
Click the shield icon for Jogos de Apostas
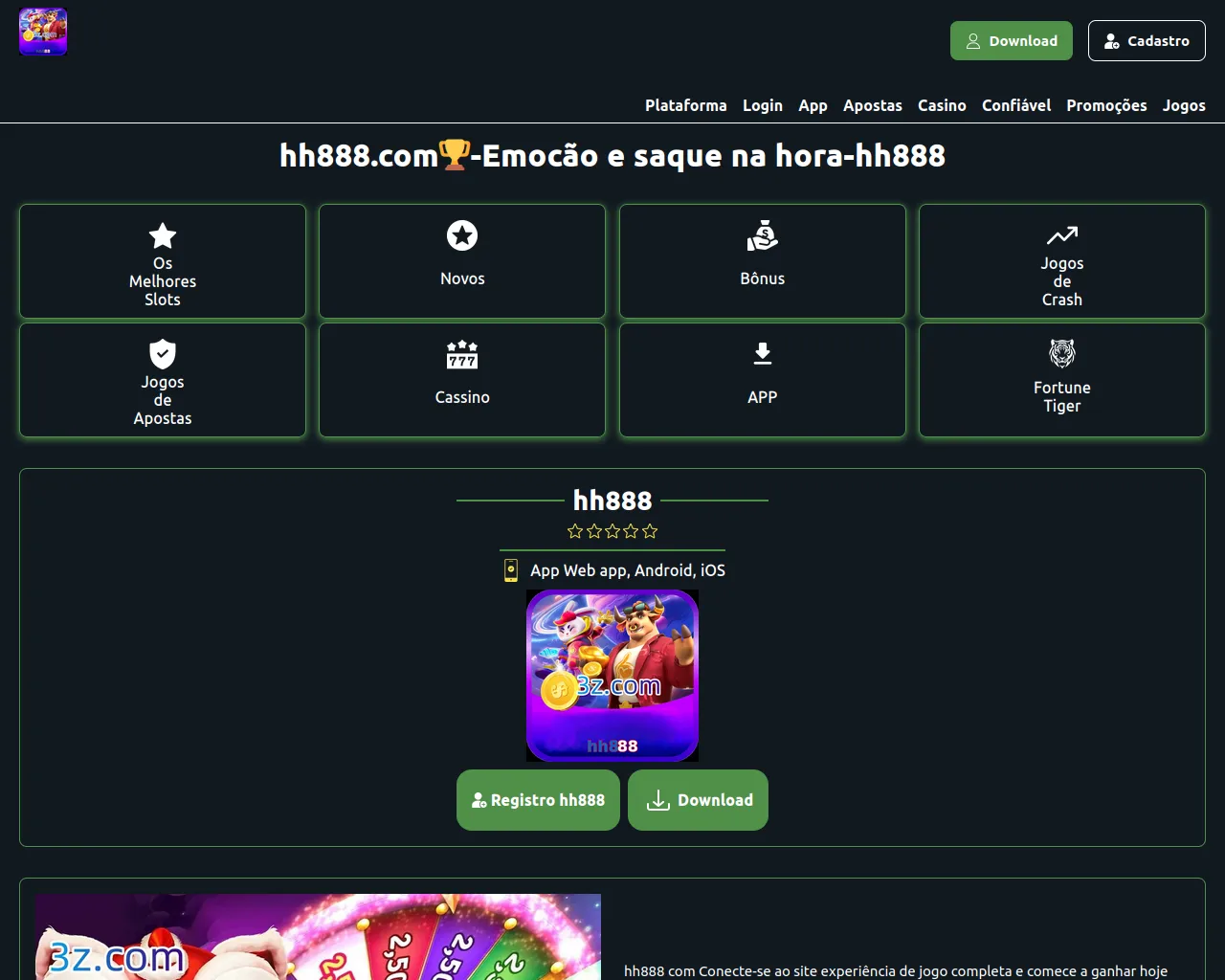click(x=163, y=354)
